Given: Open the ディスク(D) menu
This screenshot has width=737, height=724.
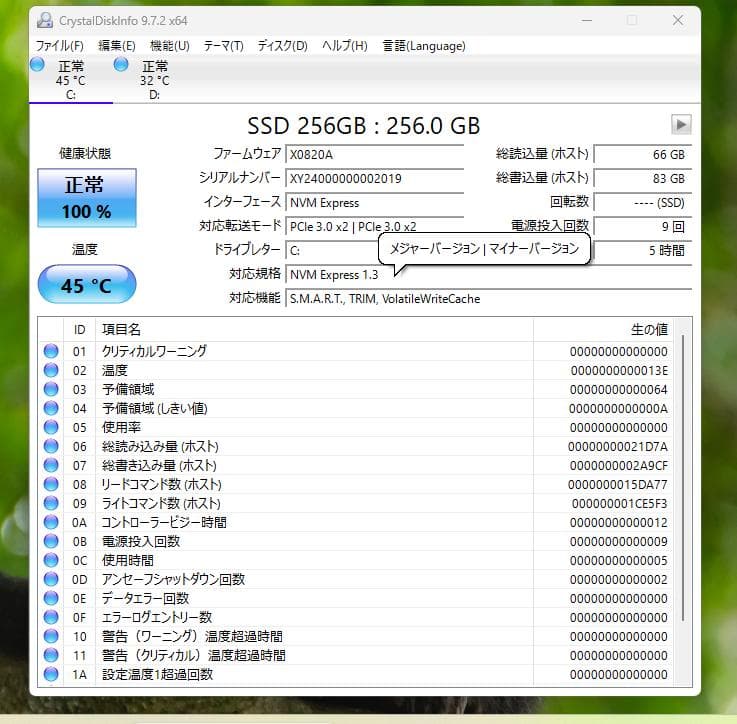Looking at the screenshot, I should [282, 46].
